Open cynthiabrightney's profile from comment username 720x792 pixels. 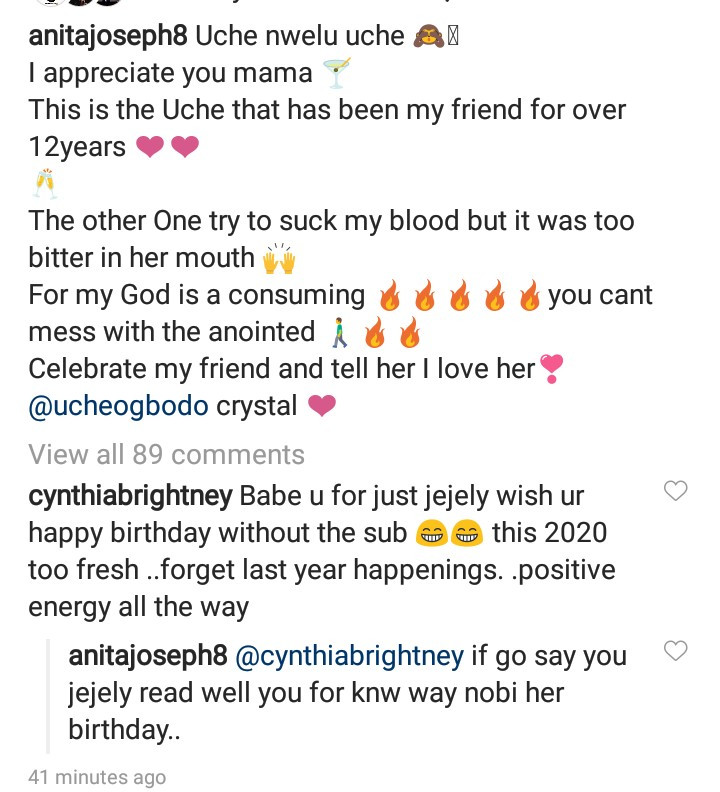point(130,496)
